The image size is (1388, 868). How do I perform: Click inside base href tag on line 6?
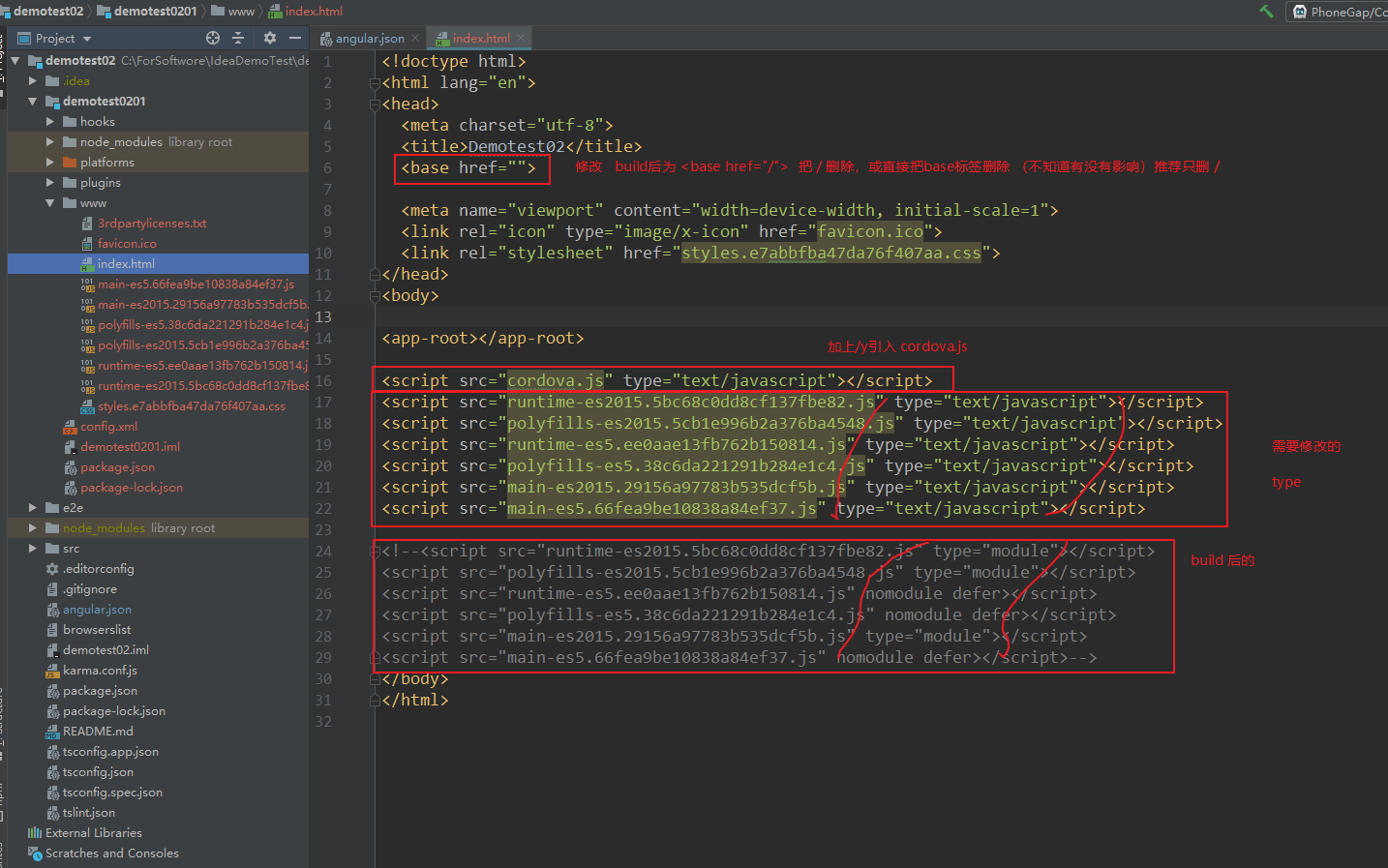[x=468, y=167]
